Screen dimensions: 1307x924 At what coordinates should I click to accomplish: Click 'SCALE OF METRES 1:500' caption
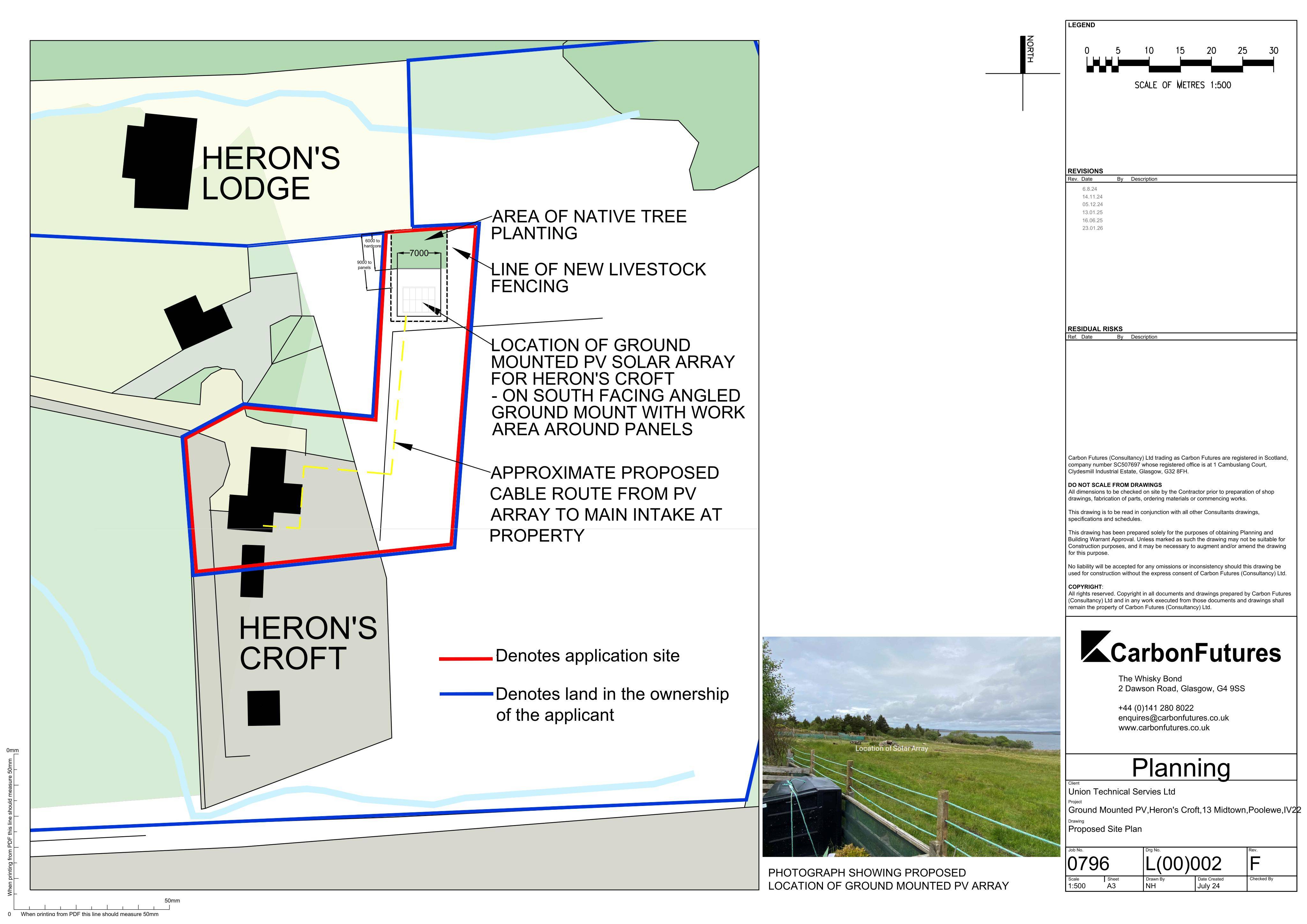1182,85
